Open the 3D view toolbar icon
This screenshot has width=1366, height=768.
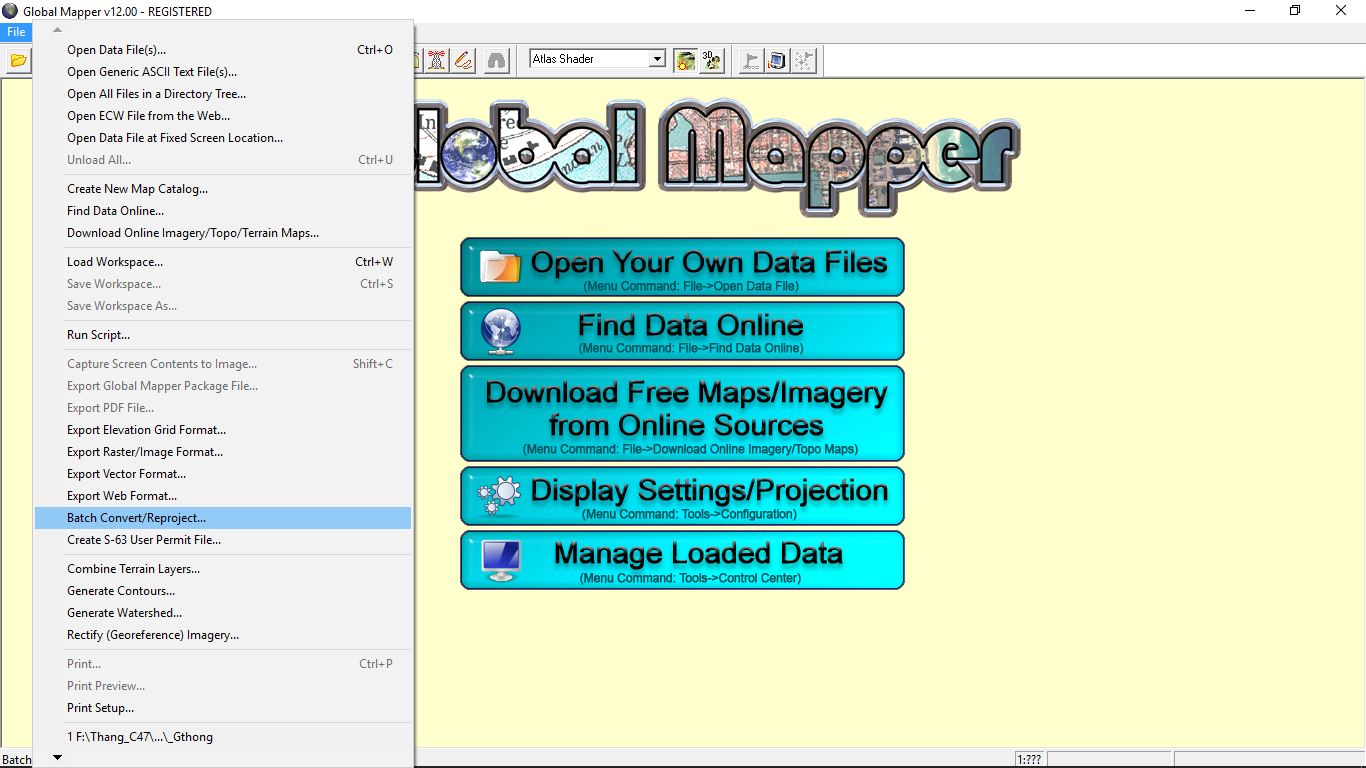[x=711, y=60]
